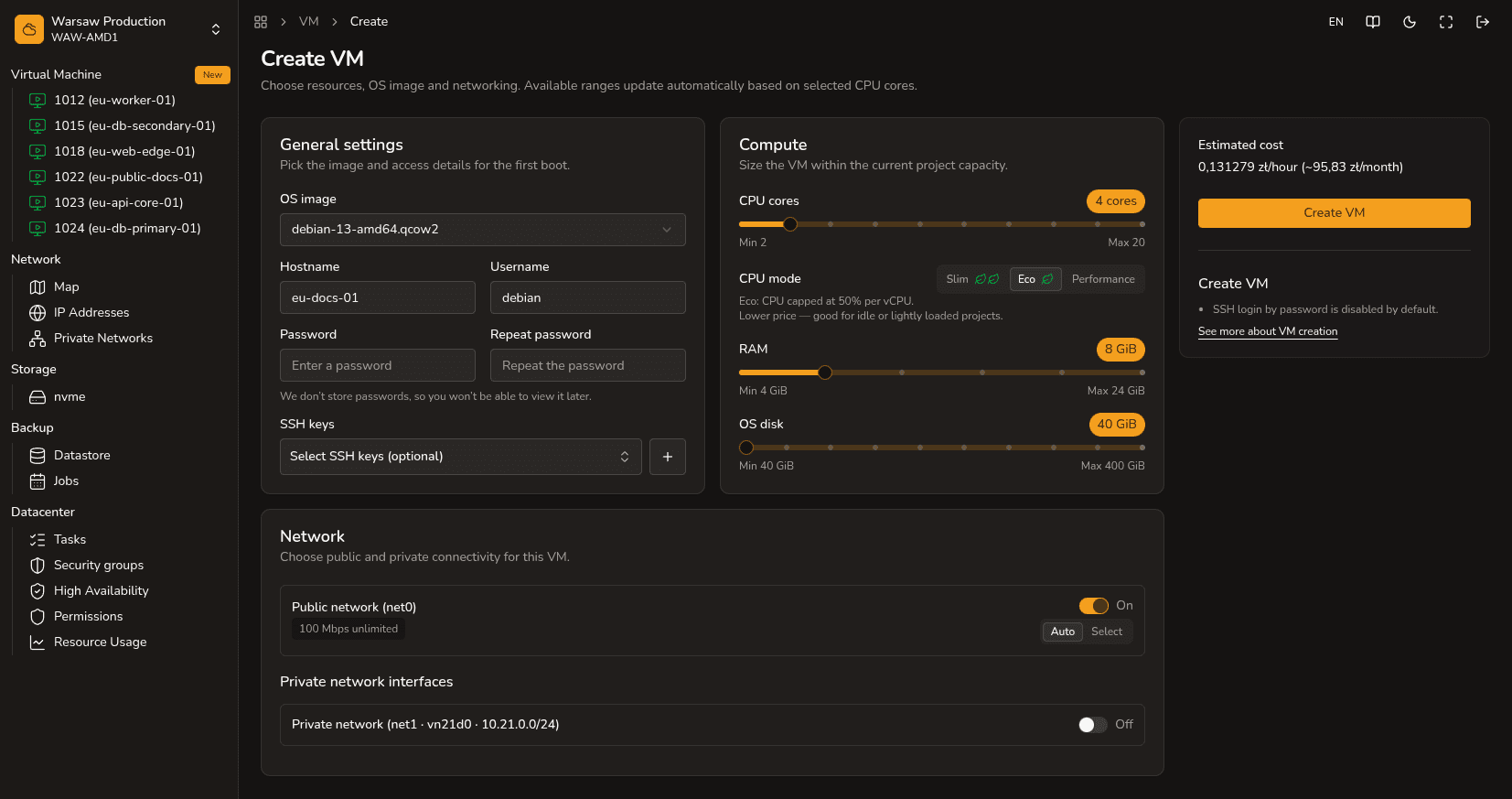The image size is (1512, 799).
Task: Open Security groups shield icon
Action: pos(38,565)
